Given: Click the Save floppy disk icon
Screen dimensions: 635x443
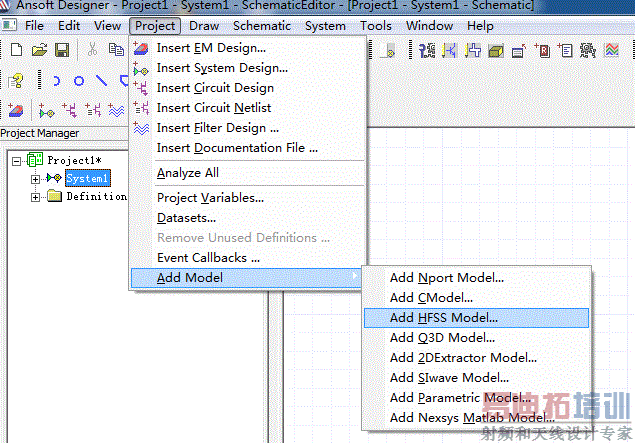Looking at the screenshot, I should [62, 50].
